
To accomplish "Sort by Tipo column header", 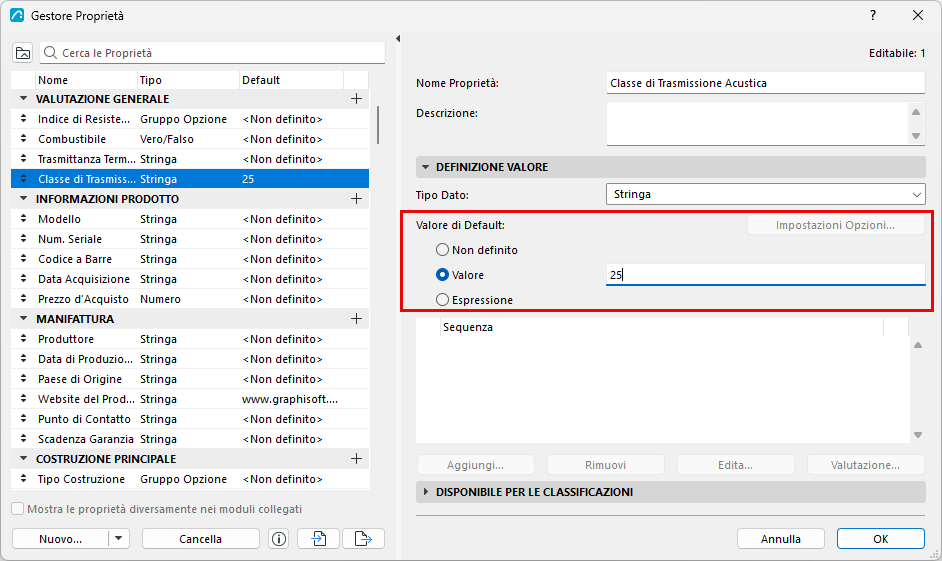I will click(188, 80).
